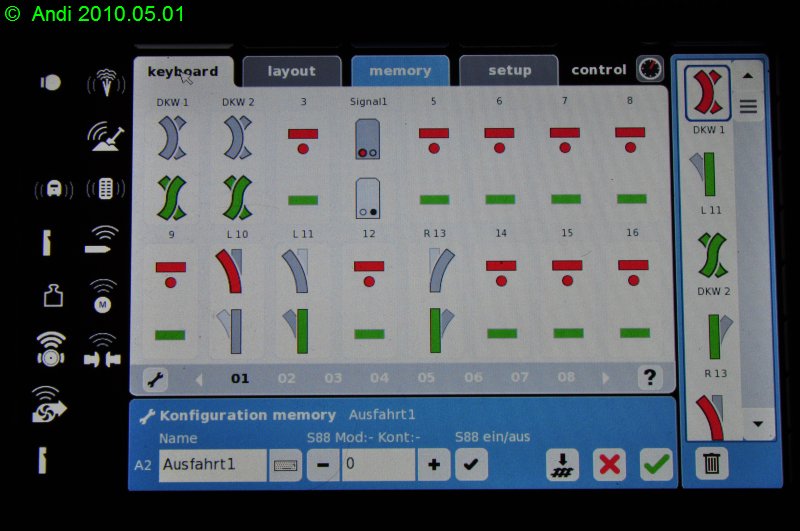Open the setup tab
This screenshot has width=800, height=531.
tap(509, 71)
